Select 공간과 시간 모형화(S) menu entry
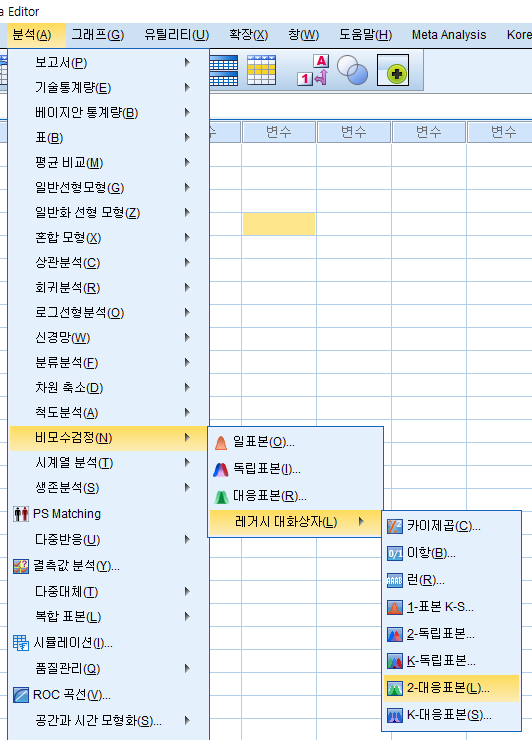 [109, 720]
